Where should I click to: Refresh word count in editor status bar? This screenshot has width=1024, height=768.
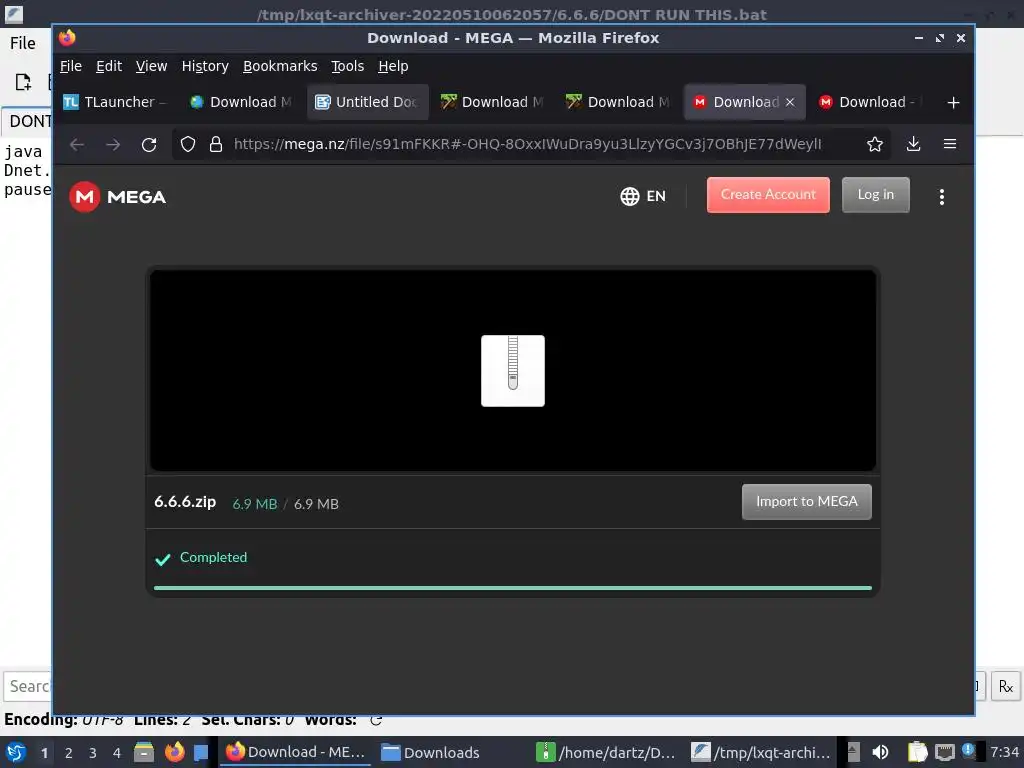pyautogui.click(x=376, y=720)
